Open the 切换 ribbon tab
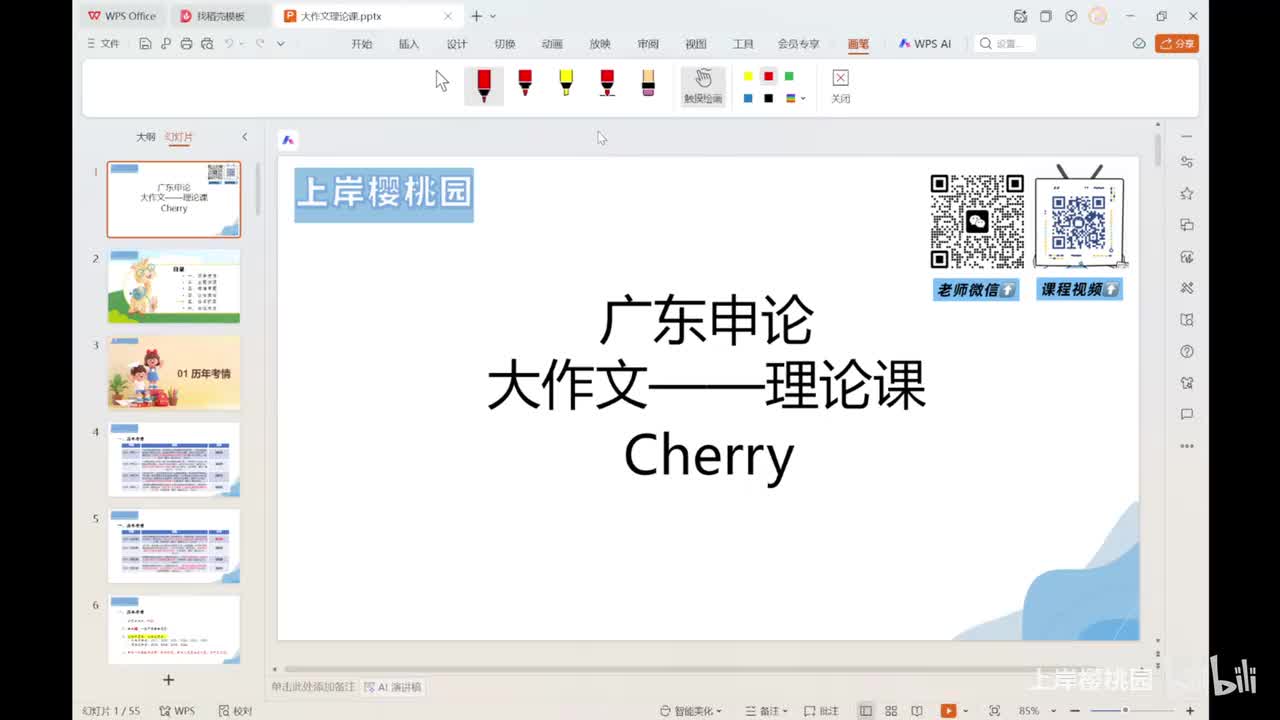The image size is (1280, 720). click(505, 44)
